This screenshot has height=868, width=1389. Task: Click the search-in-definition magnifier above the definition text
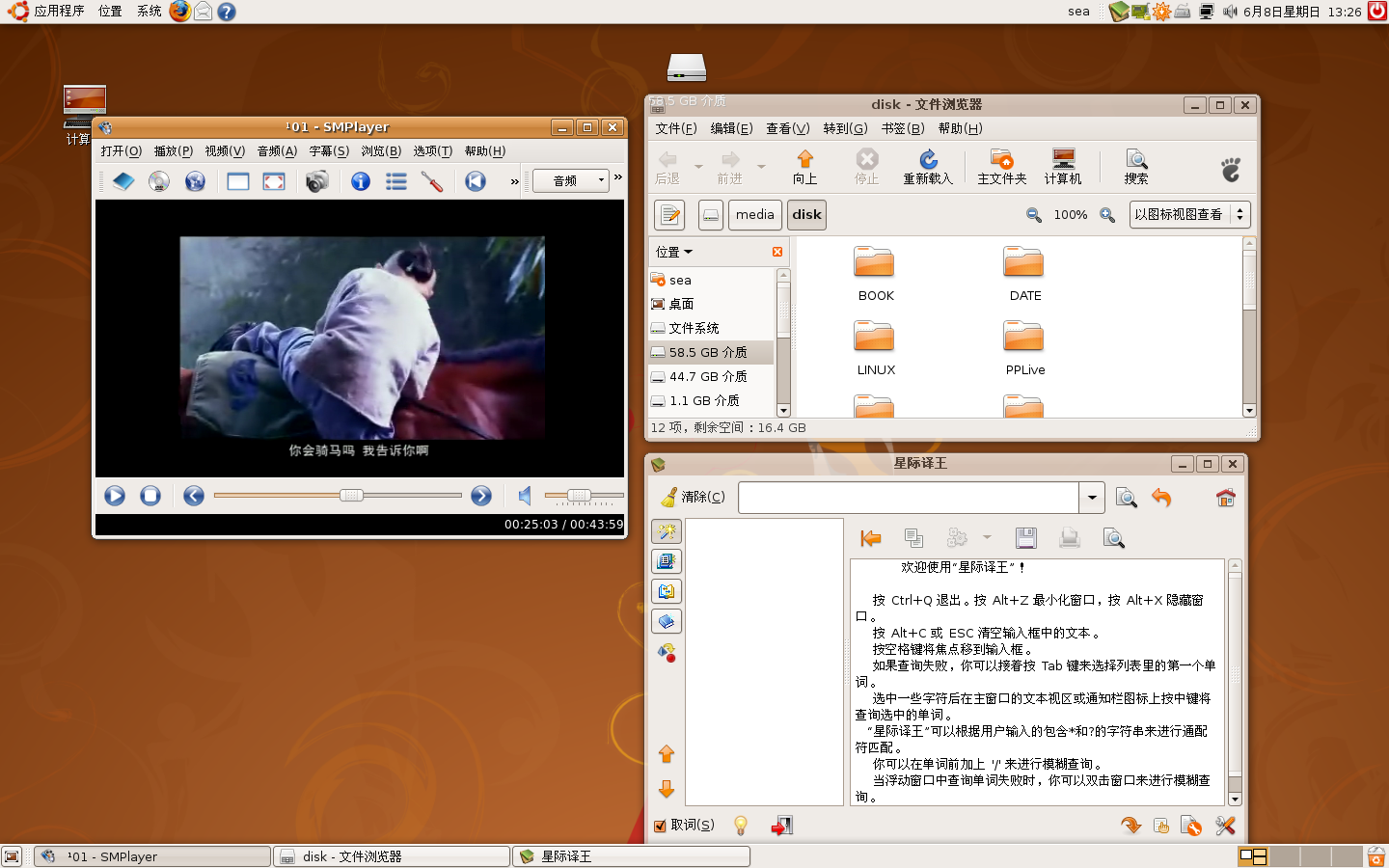coord(1114,538)
